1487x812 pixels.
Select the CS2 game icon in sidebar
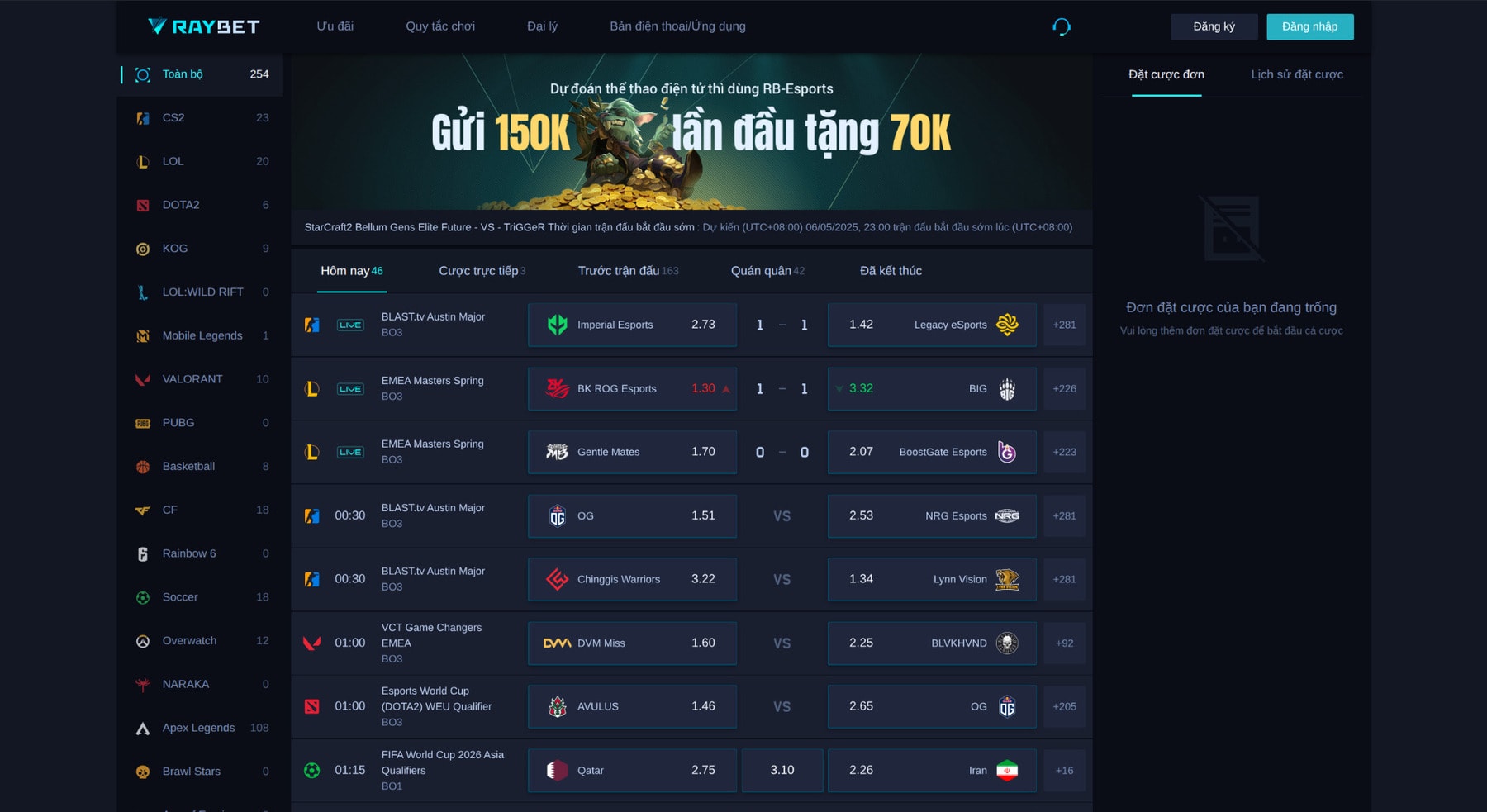click(x=143, y=118)
